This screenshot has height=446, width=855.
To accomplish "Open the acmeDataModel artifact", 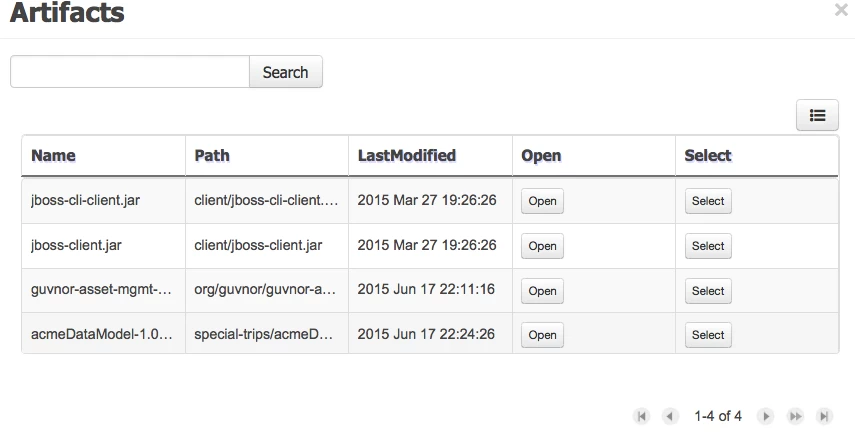I will [x=542, y=335].
